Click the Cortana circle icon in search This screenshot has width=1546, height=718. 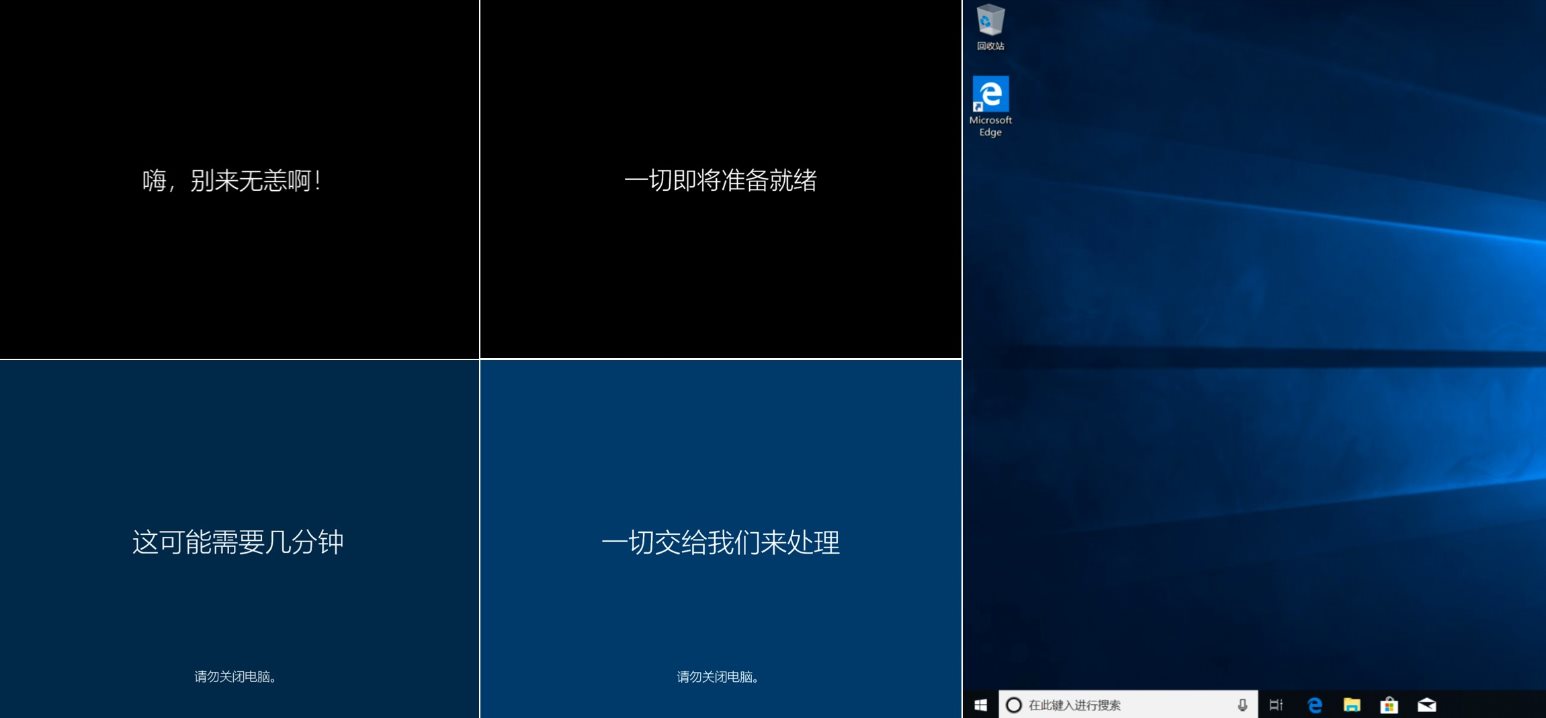pyautogui.click(x=1013, y=705)
